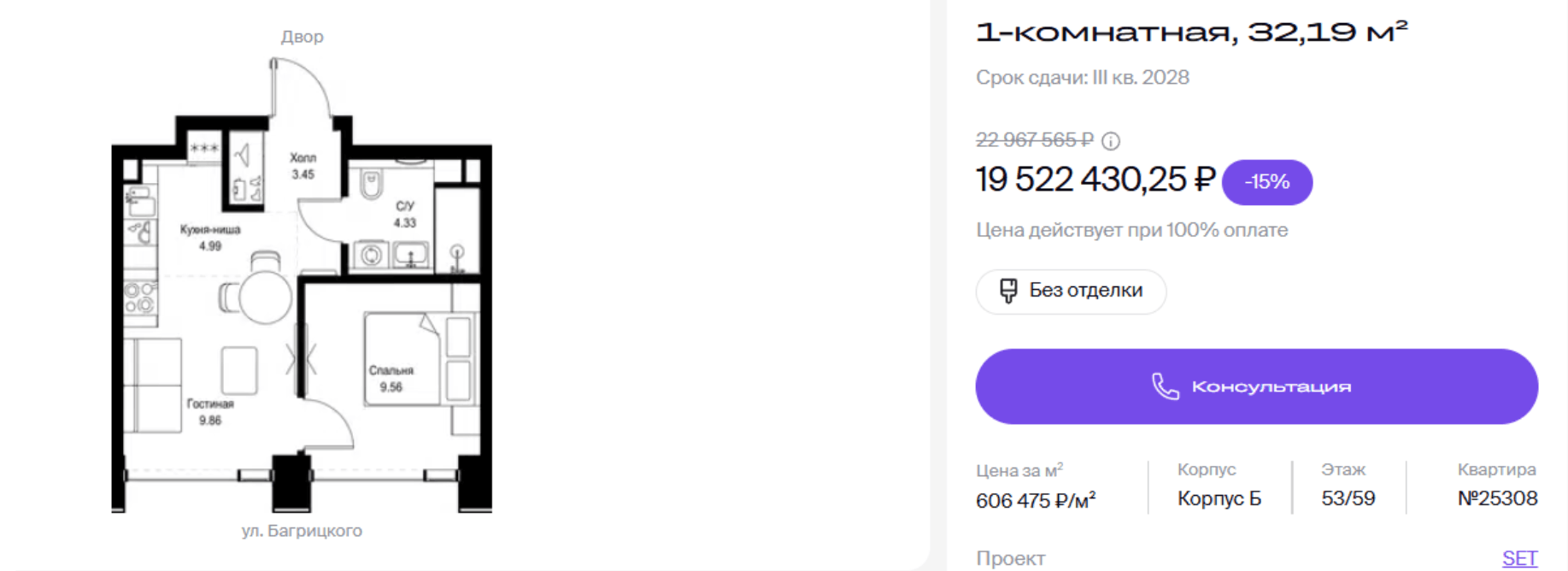Click the Гостиная area on the plan

point(210,411)
